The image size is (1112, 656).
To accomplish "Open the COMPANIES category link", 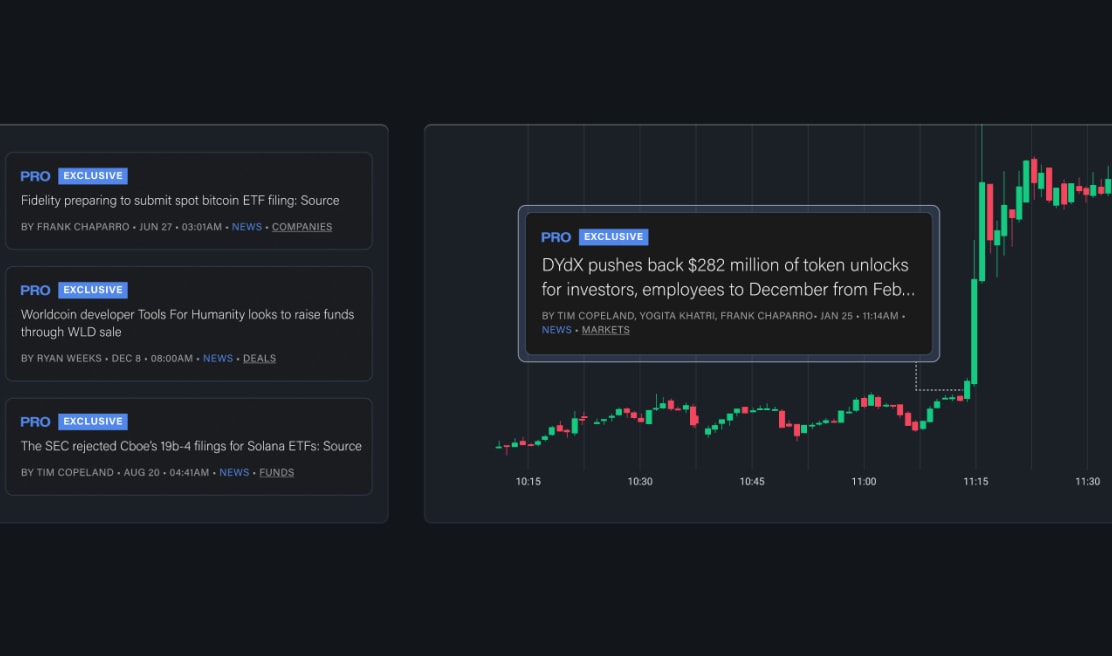I will (x=302, y=226).
